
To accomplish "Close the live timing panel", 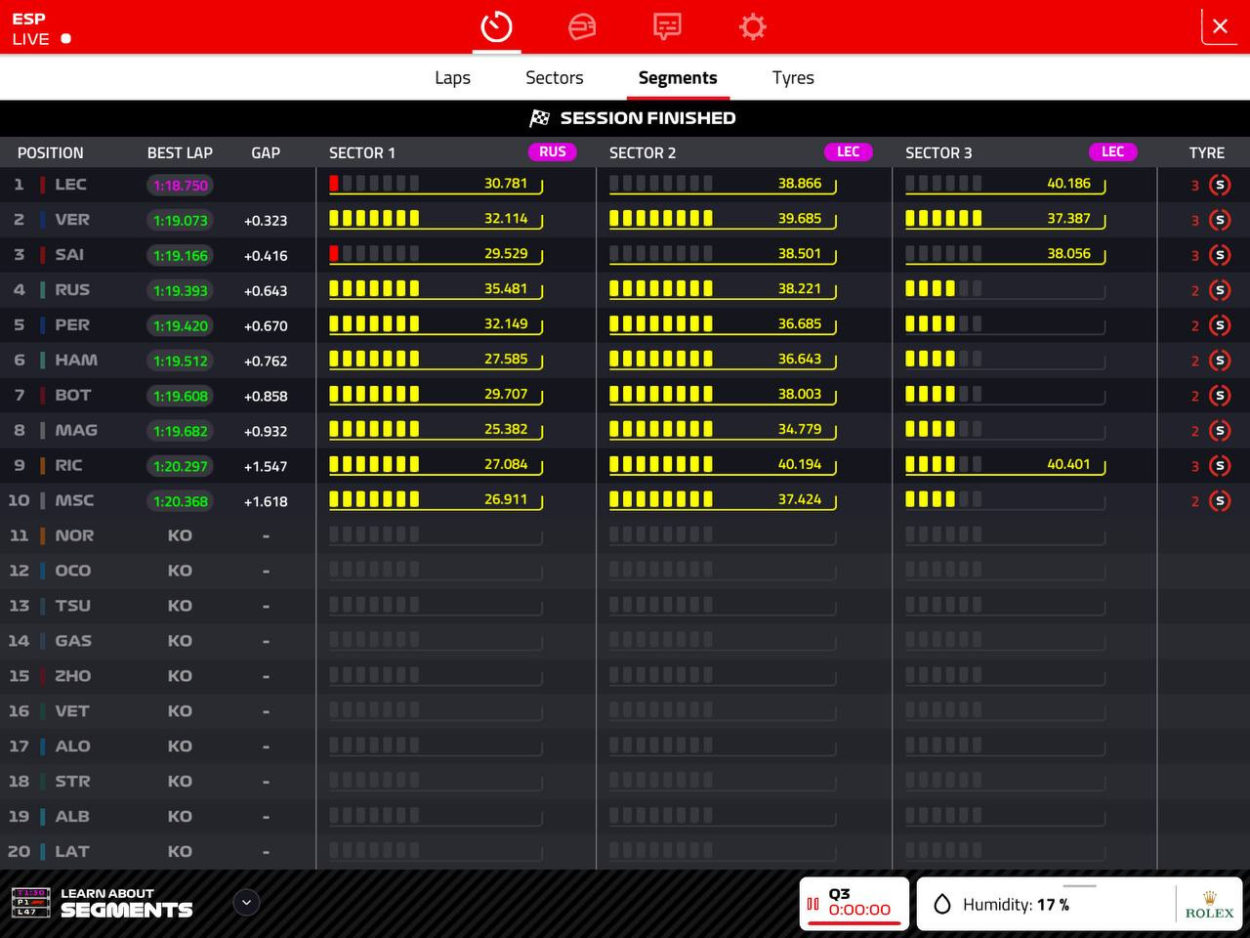I will coord(1220,27).
